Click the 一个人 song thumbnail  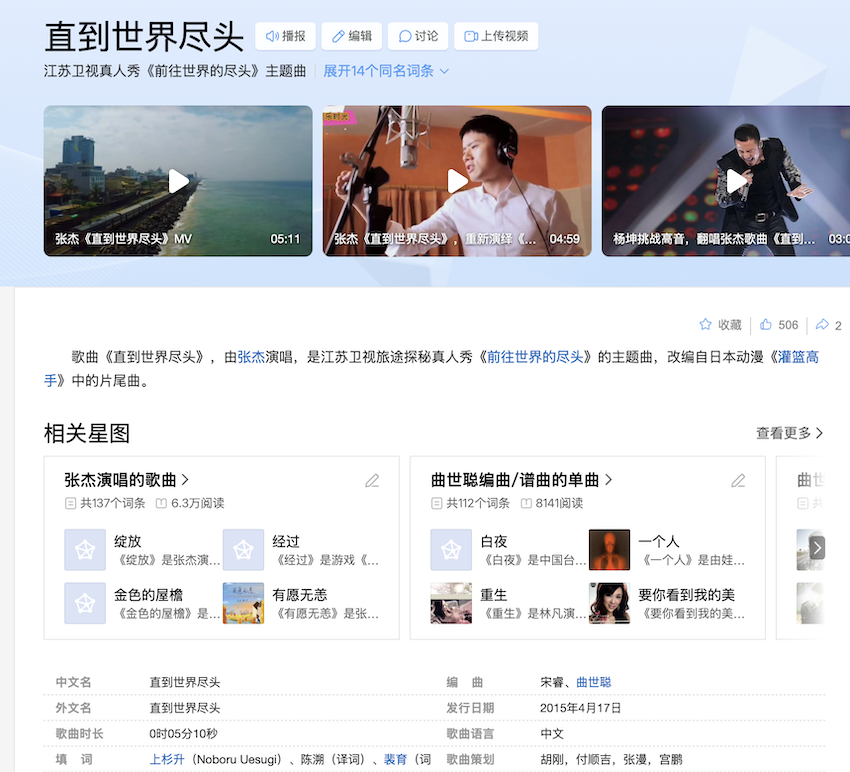[610, 548]
